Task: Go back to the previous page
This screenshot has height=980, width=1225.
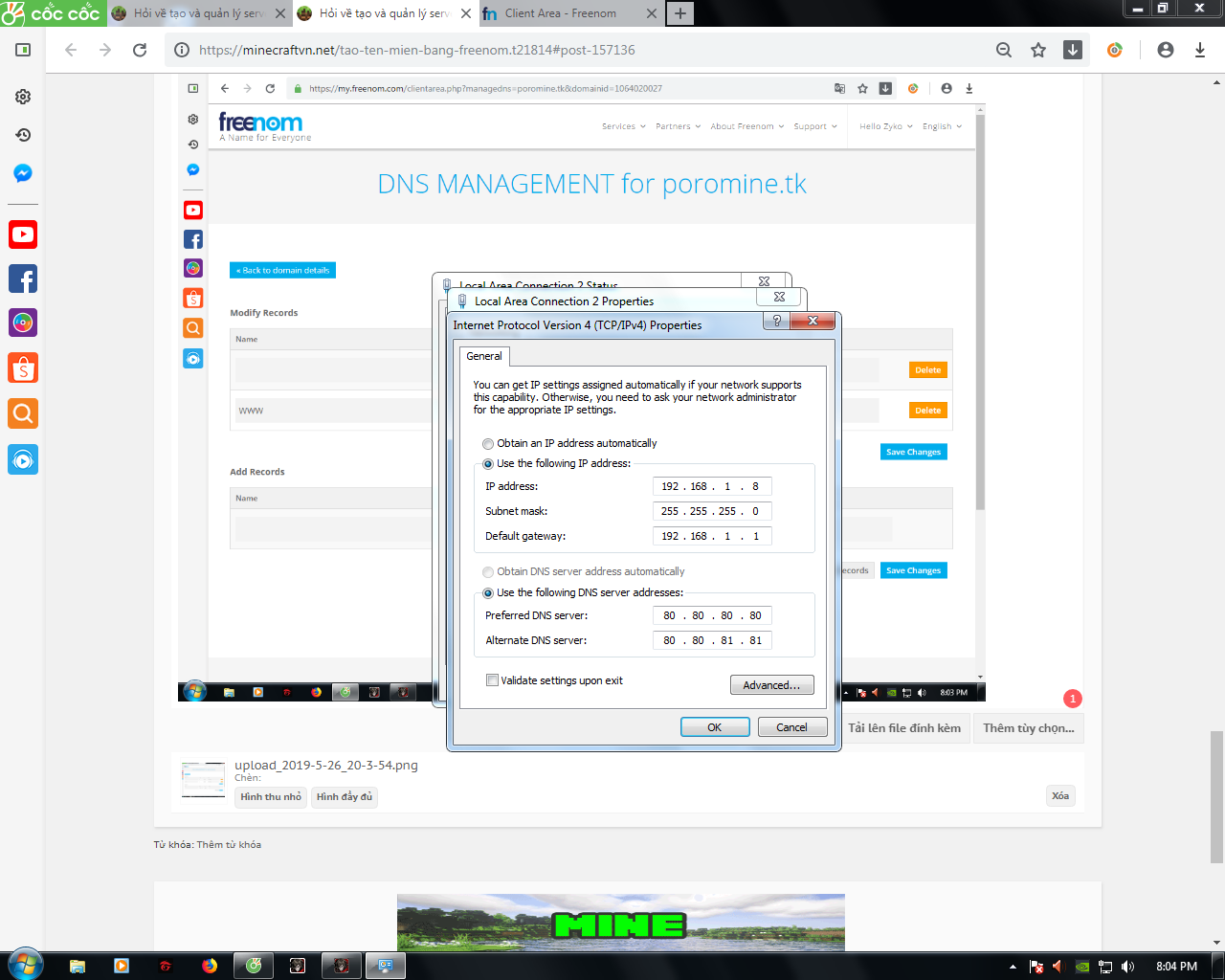Action: (x=71, y=50)
